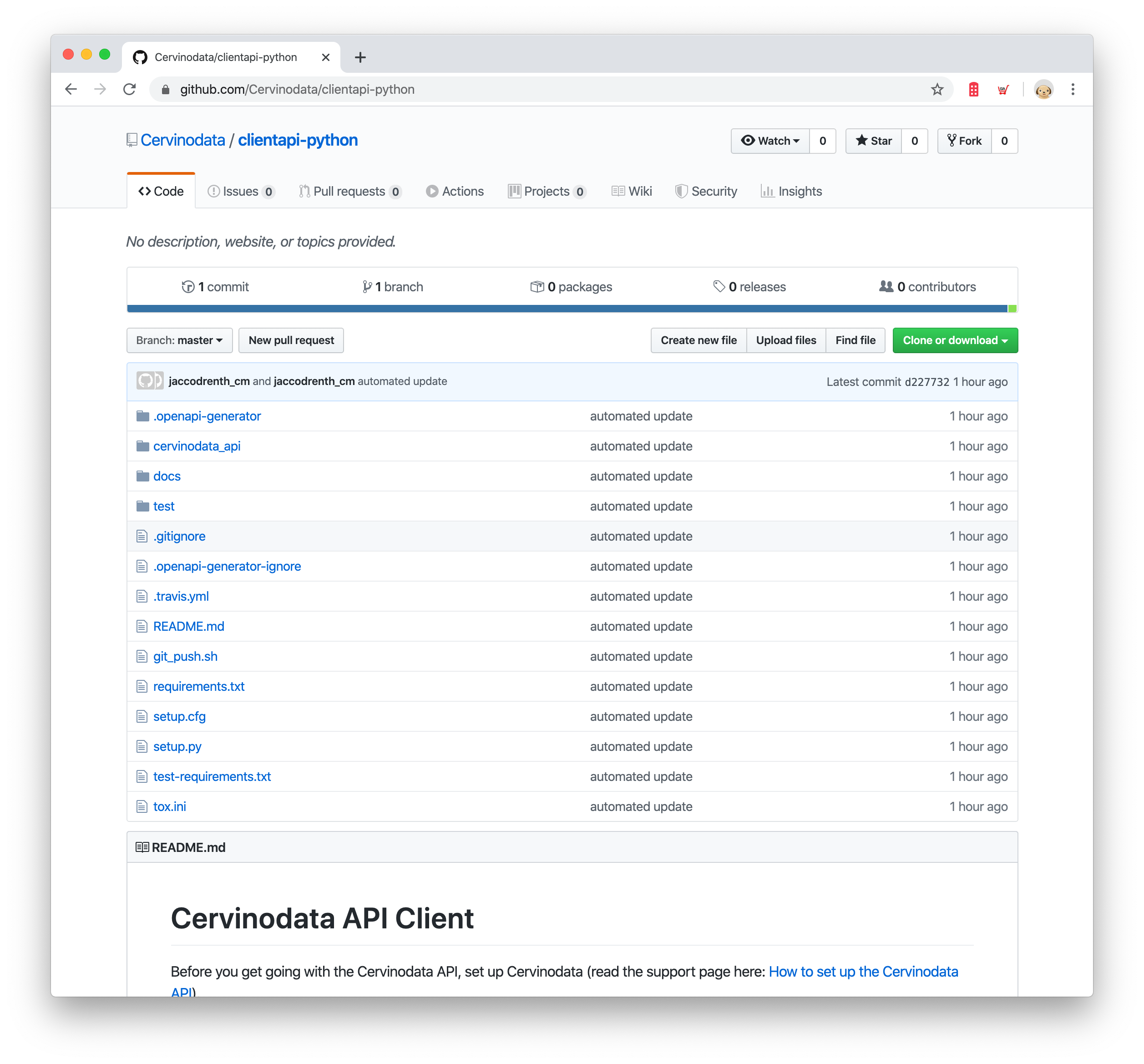Open Chrome's three-dot menu
The width and height of the screenshot is (1144, 1064).
pos(1073,89)
